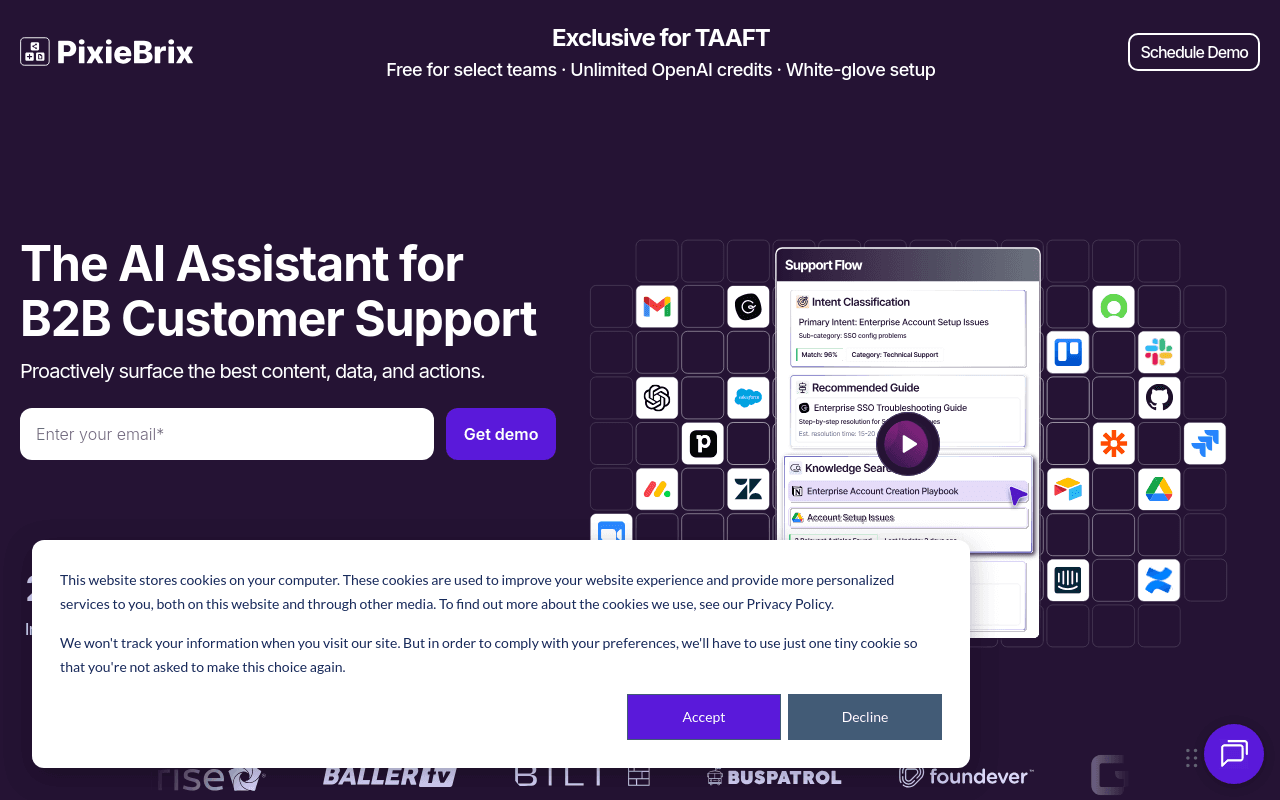
Task: Click the Google Drive integration icon
Action: tap(1159, 489)
